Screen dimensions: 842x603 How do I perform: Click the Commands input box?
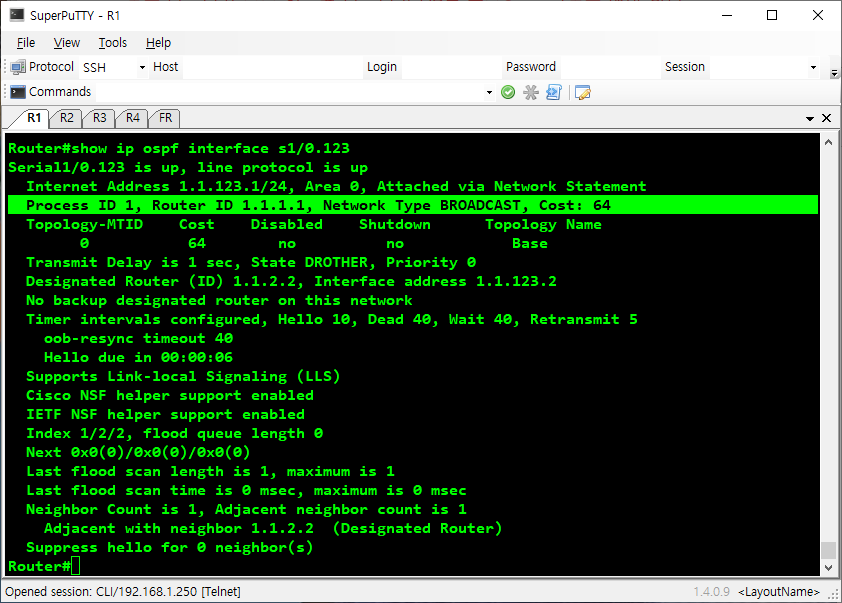[x=290, y=92]
